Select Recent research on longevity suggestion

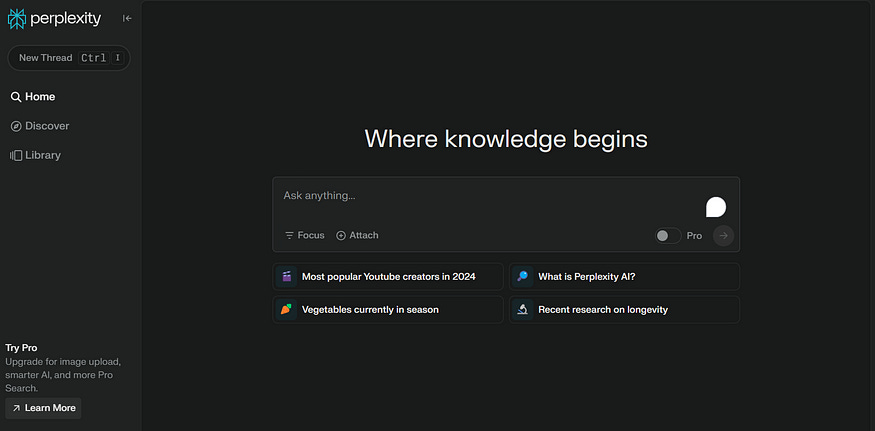point(624,309)
